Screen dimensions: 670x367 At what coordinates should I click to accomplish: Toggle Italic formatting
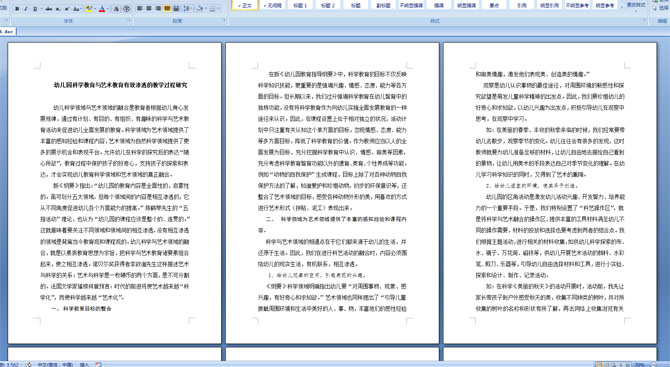(x=26, y=9)
